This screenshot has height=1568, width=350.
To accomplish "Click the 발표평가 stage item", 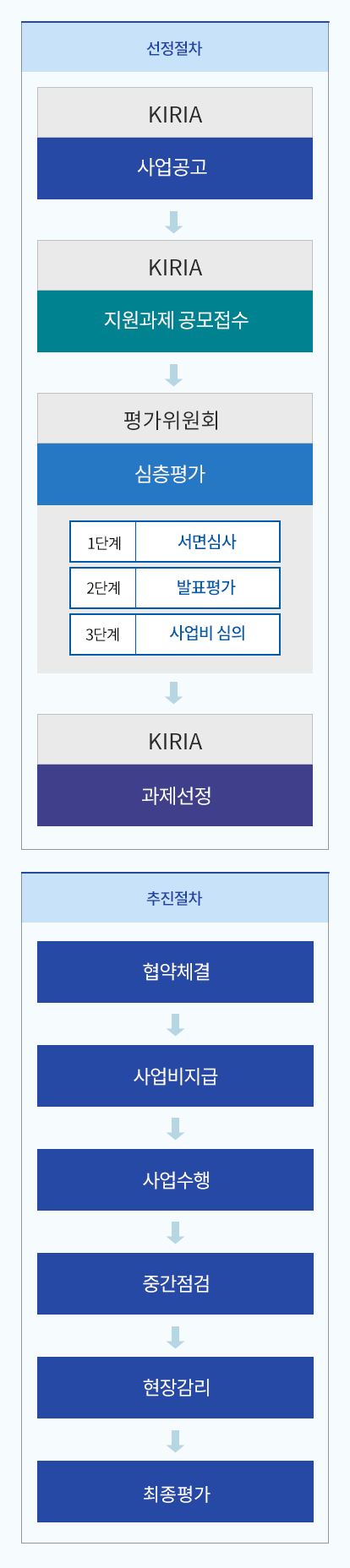I will pyautogui.click(x=207, y=588).
